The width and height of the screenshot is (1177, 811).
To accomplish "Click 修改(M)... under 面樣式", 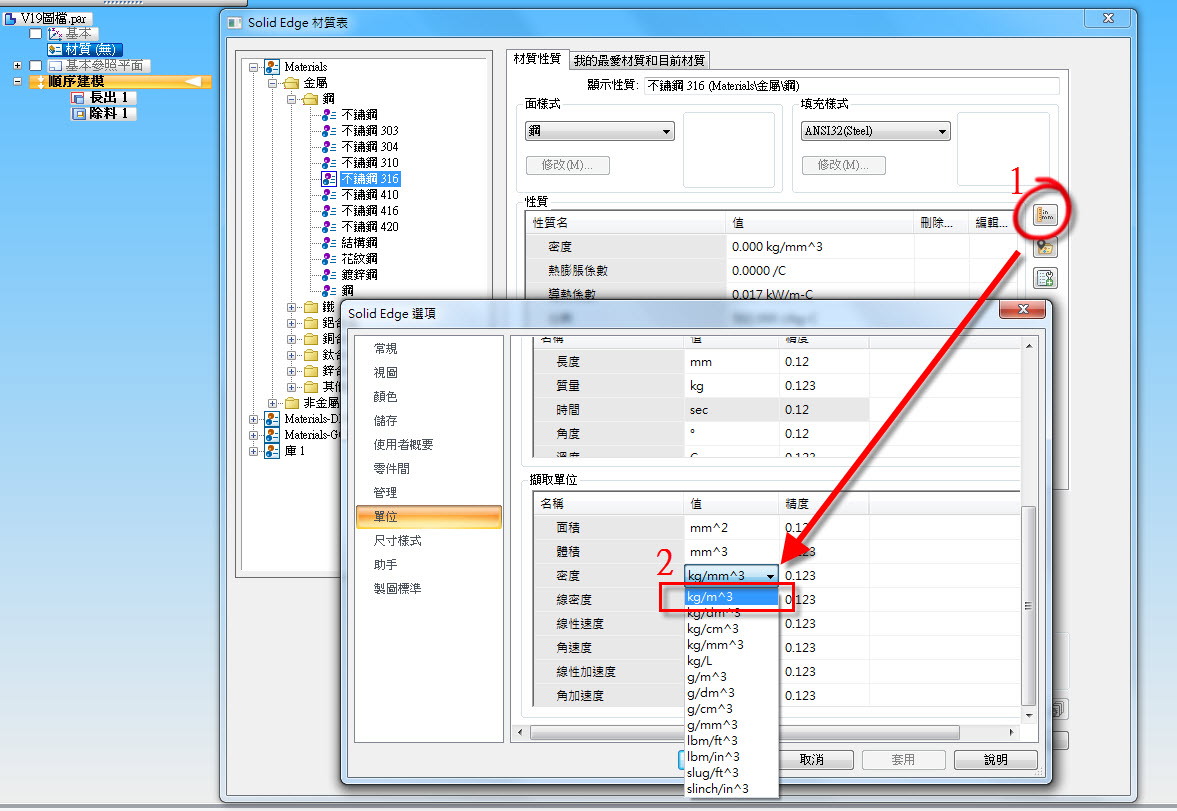I will (x=567, y=165).
